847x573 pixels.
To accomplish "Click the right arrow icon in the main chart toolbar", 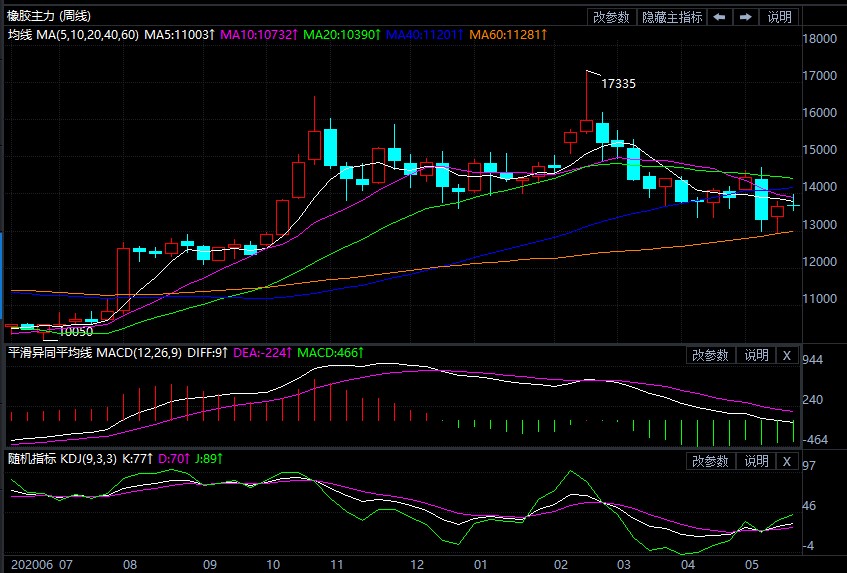I will [746, 17].
